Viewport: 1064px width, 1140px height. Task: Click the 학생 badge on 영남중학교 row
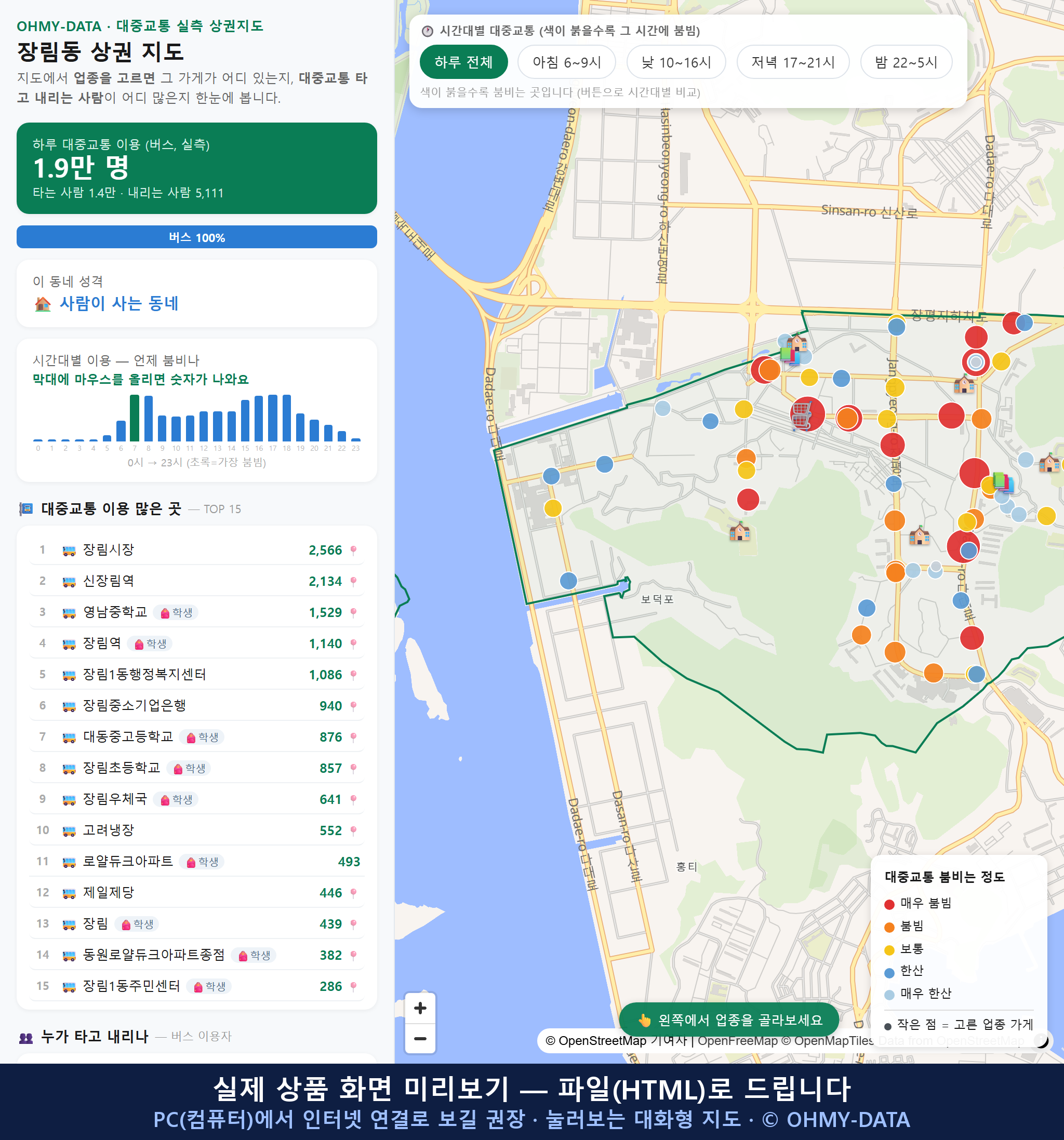point(176,612)
